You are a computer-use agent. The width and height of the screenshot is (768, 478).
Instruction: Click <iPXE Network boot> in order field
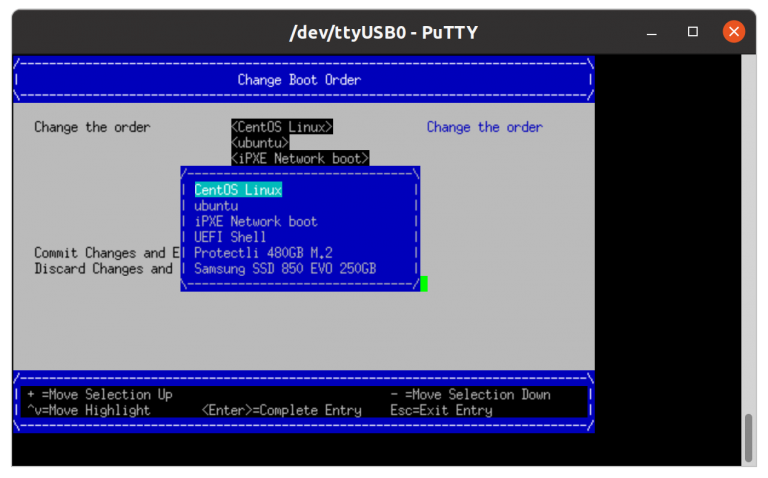pos(300,158)
